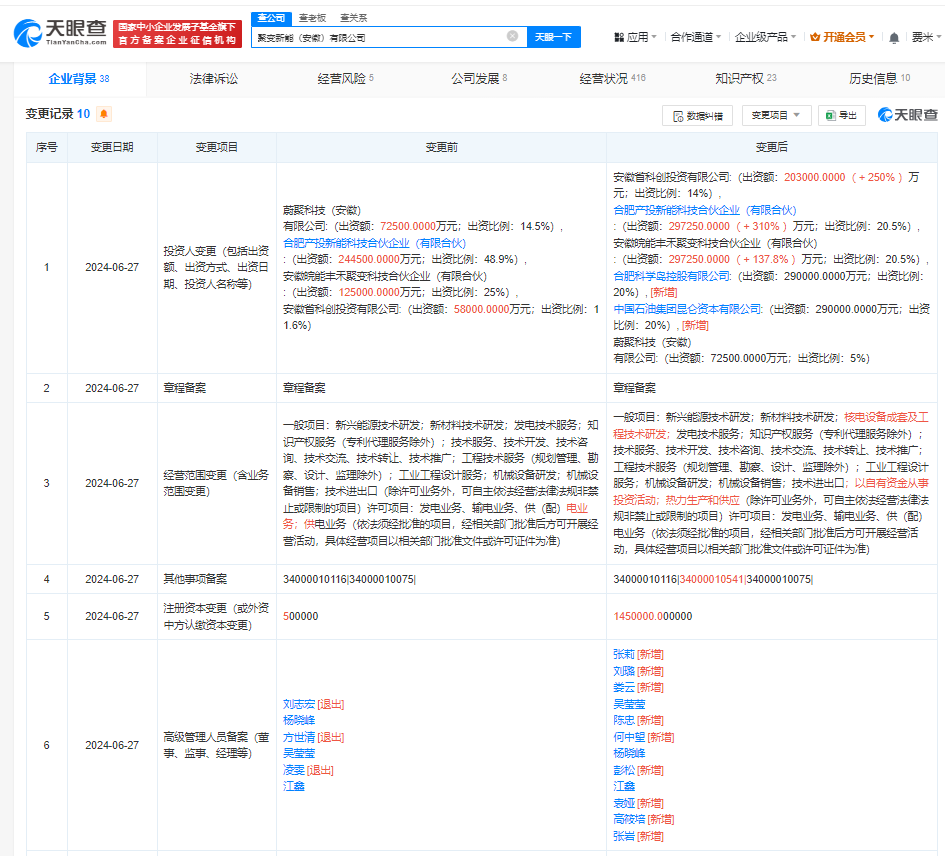945x856 pixels.
Task: Click the 数据纠错 correction icon button
Action: (x=677, y=115)
